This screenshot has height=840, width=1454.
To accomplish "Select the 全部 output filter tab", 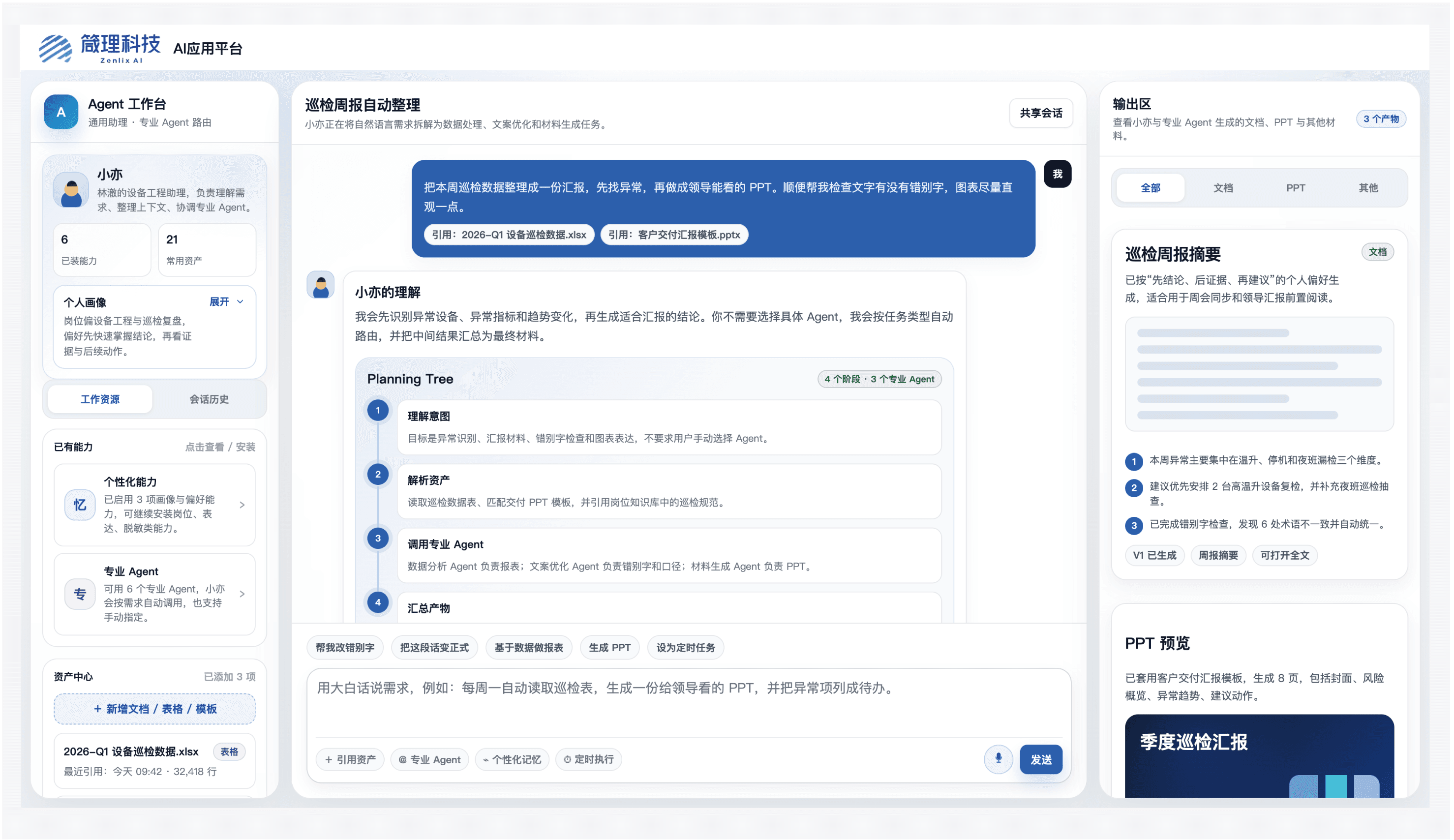I will (x=1151, y=188).
